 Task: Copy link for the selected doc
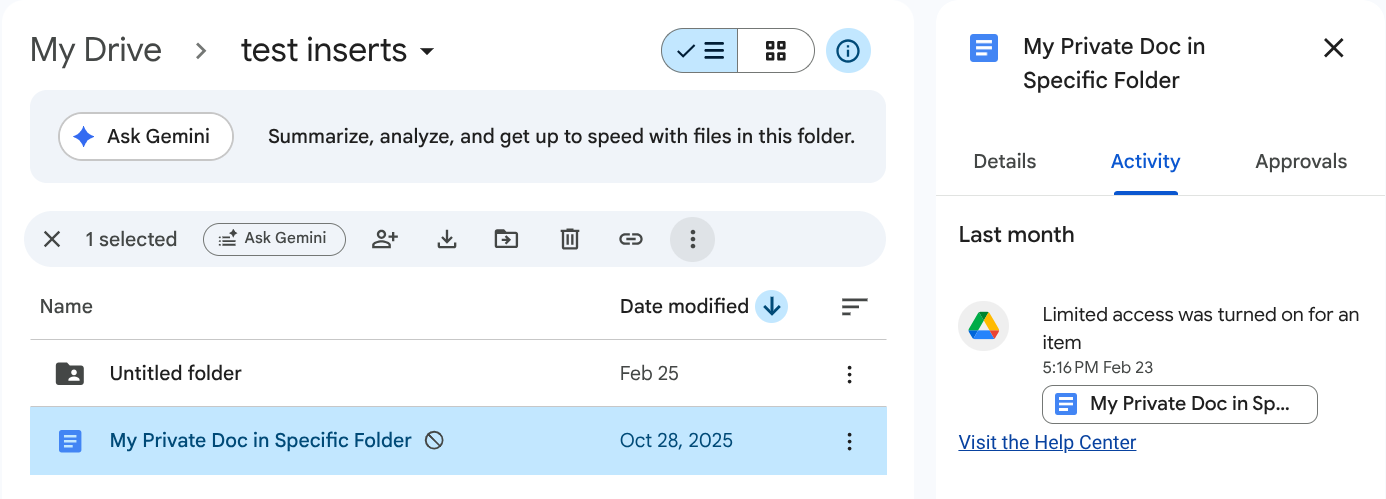pyautogui.click(x=630, y=239)
